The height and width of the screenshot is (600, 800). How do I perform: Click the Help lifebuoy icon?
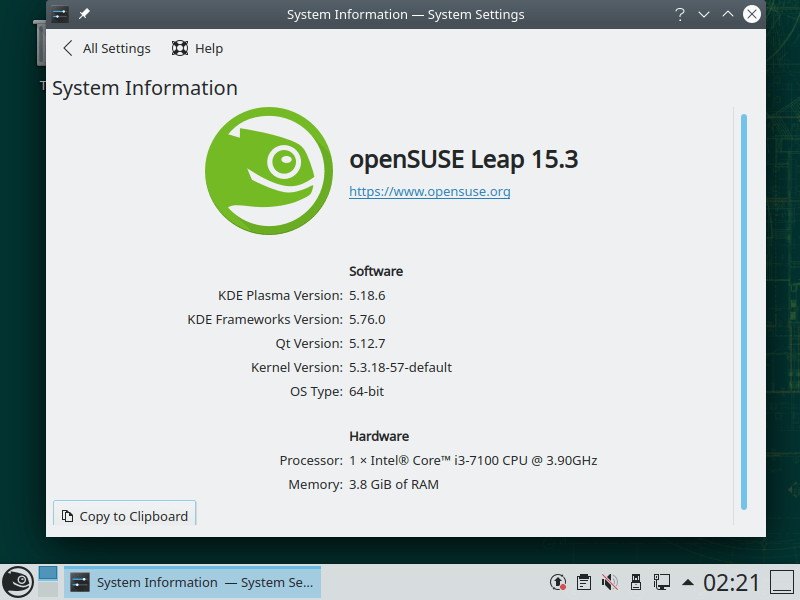pyautogui.click(x=180, y=48)
